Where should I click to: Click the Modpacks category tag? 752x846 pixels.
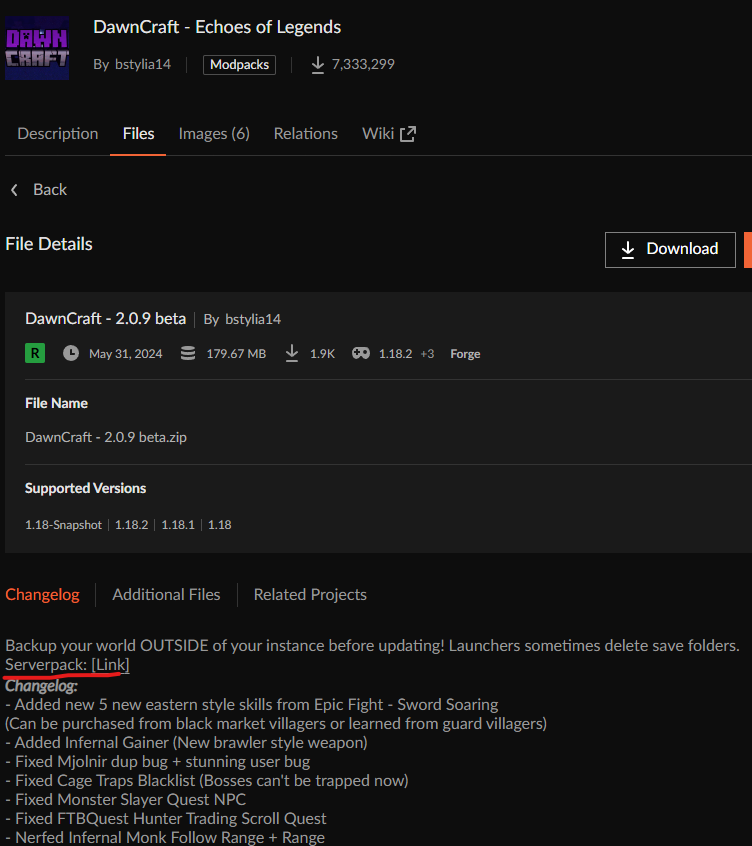coord(239,65)
